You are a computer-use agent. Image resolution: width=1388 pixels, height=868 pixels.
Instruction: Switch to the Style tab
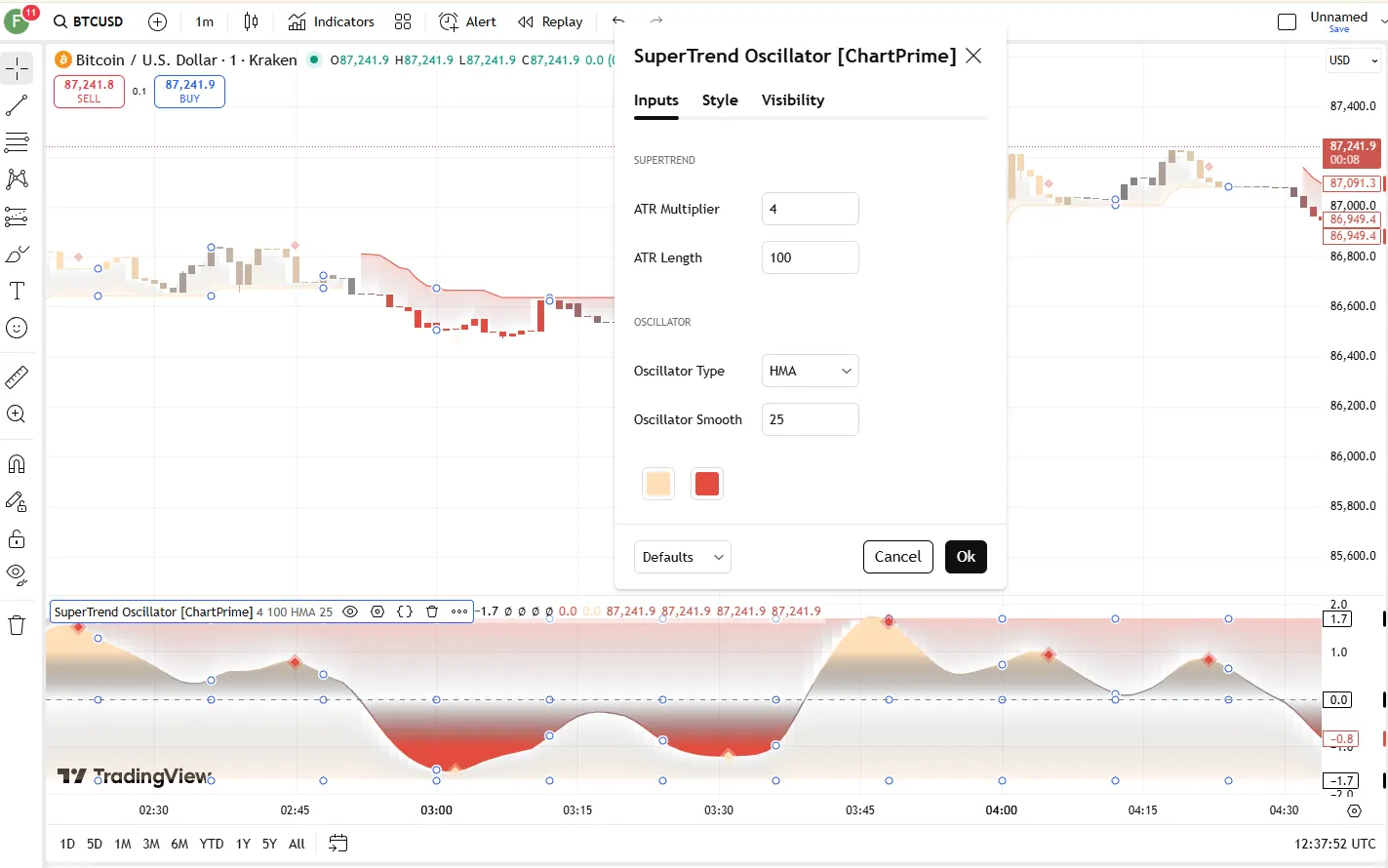tap(720, 100)
